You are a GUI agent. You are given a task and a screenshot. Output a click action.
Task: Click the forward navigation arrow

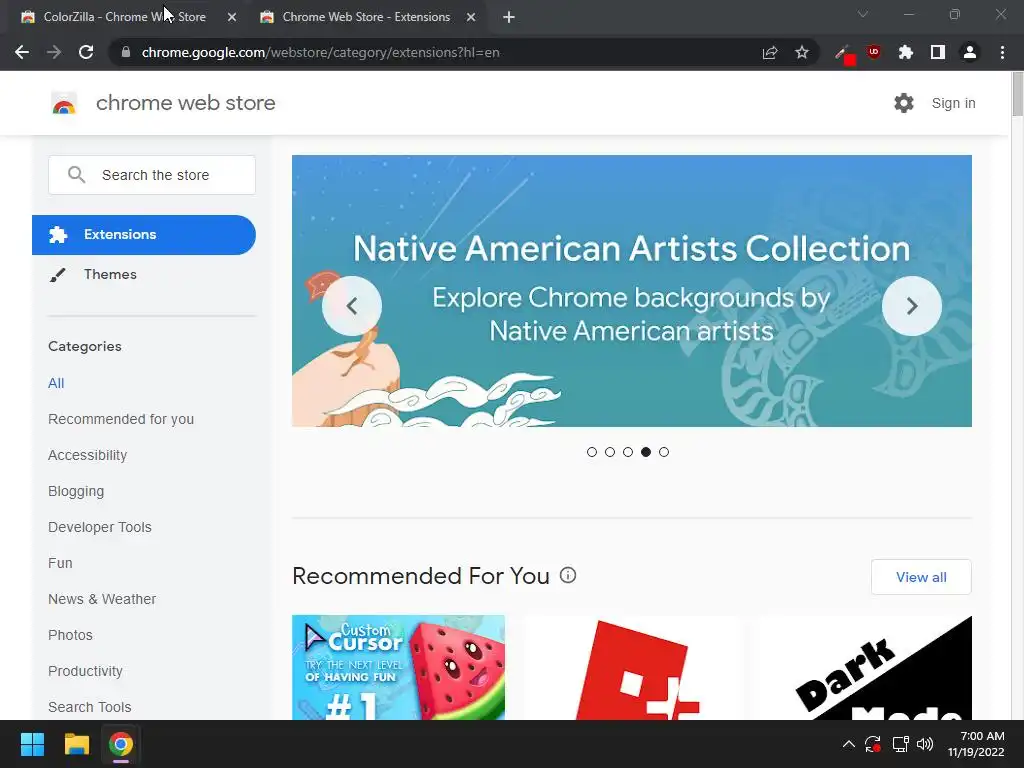click(x=54, y=52)
